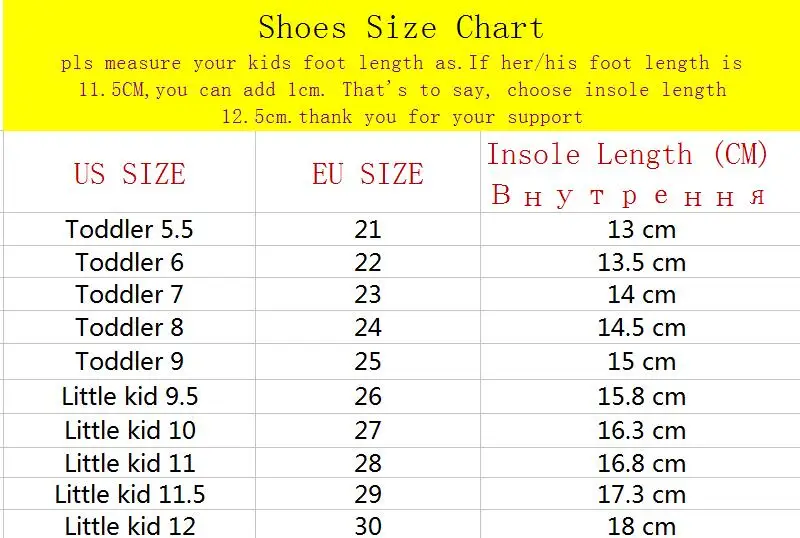
Task: Select the EU SIZE column header cell
Action: 368,172
